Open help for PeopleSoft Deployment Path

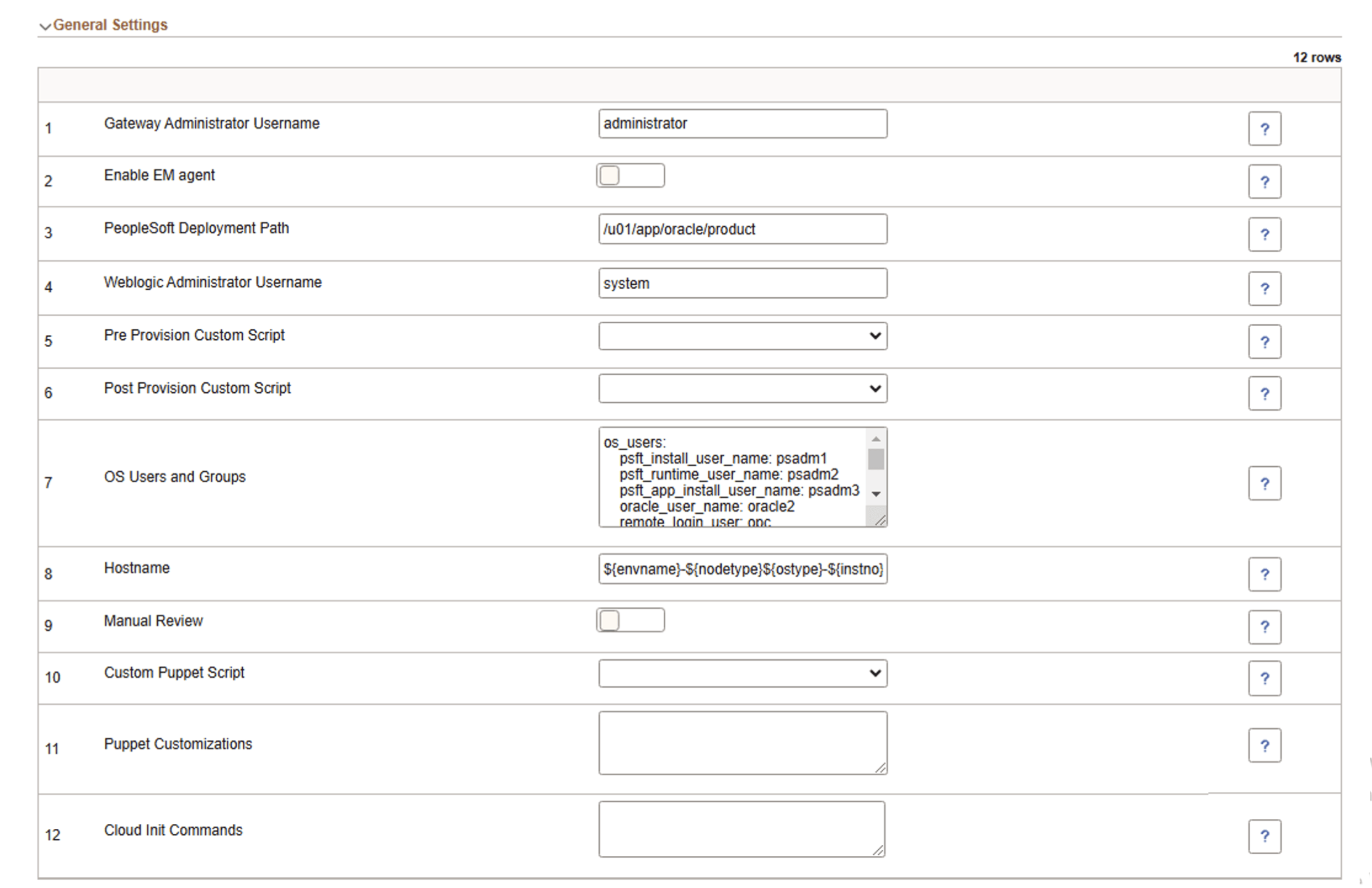coord(1265,234)
